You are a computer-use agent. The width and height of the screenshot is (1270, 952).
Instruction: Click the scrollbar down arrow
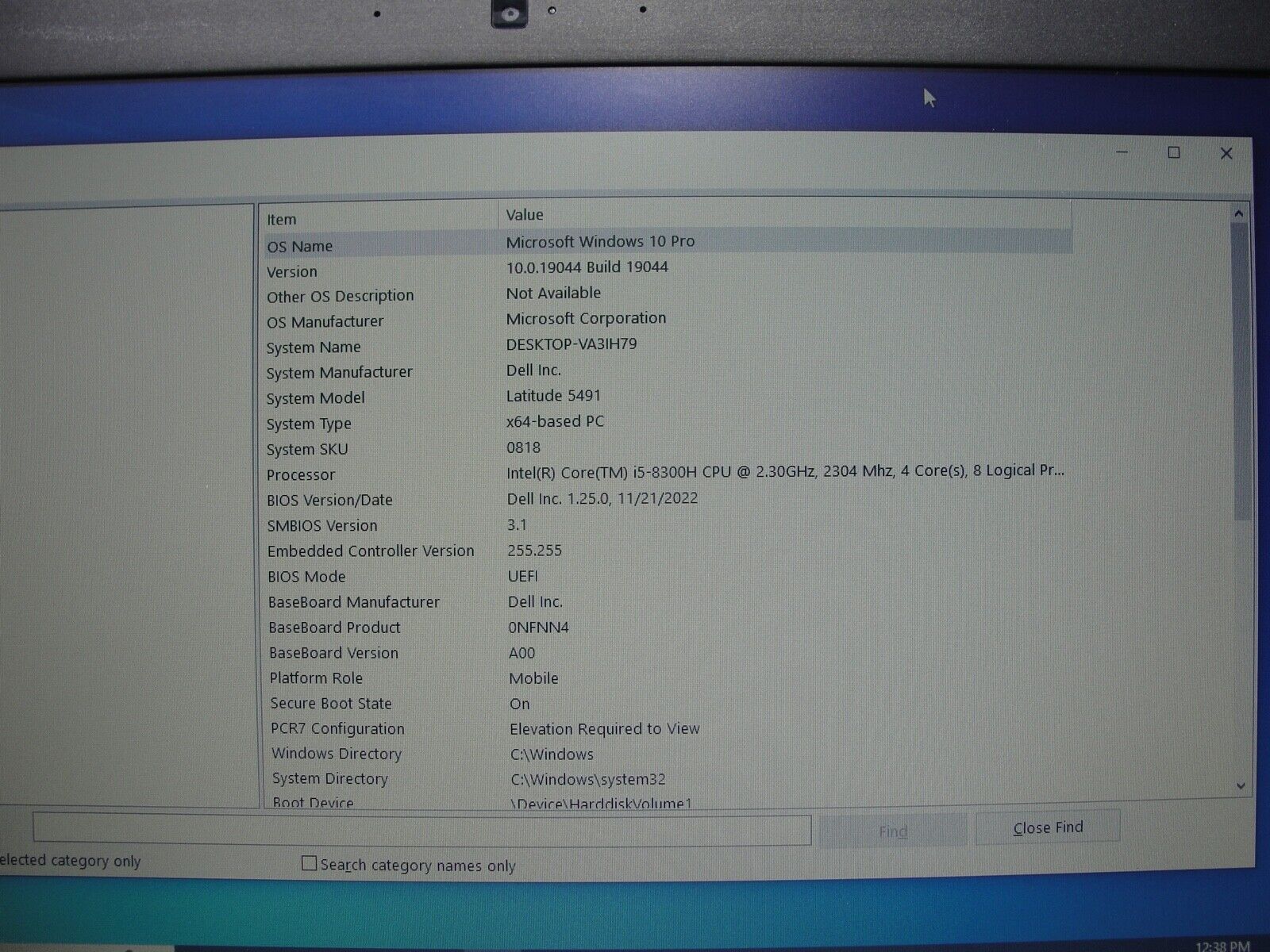[x=1241, y=786]
